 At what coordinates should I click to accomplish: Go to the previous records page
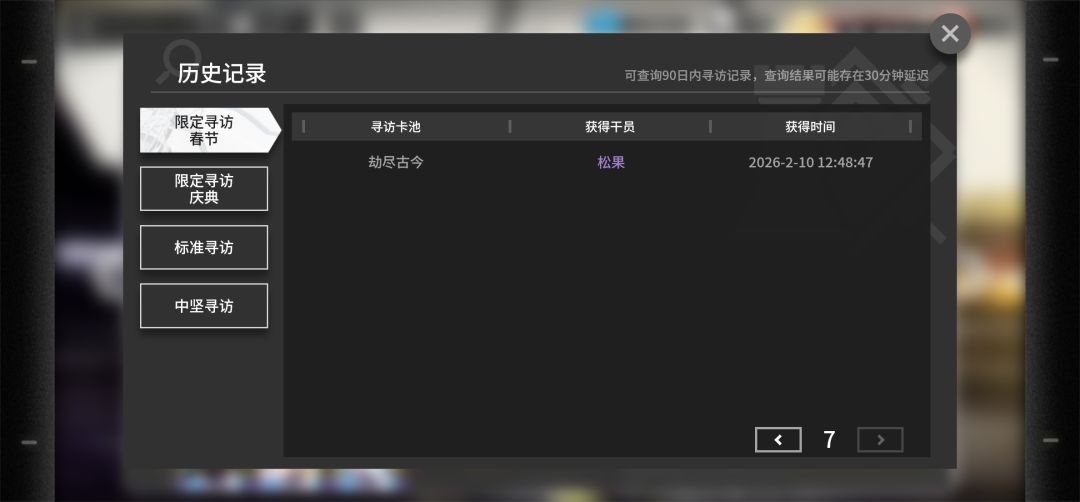pyautogui.click(x=778, y=440)
